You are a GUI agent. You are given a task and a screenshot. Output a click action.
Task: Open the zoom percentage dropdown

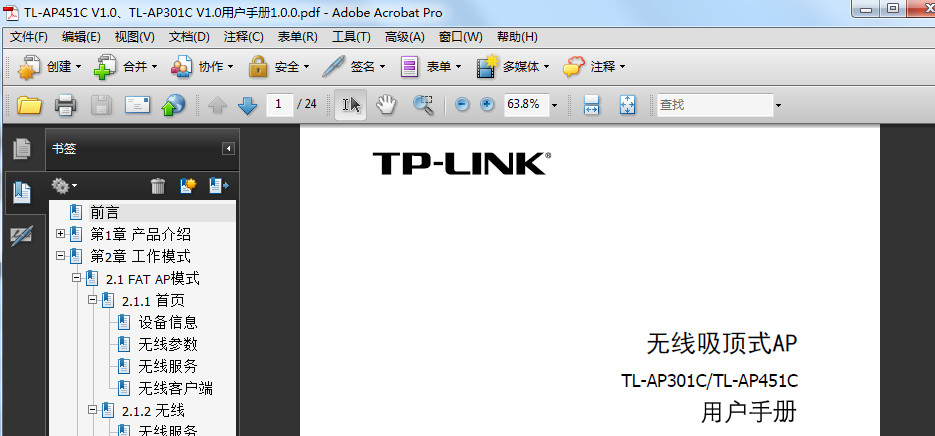coord(555,106)
